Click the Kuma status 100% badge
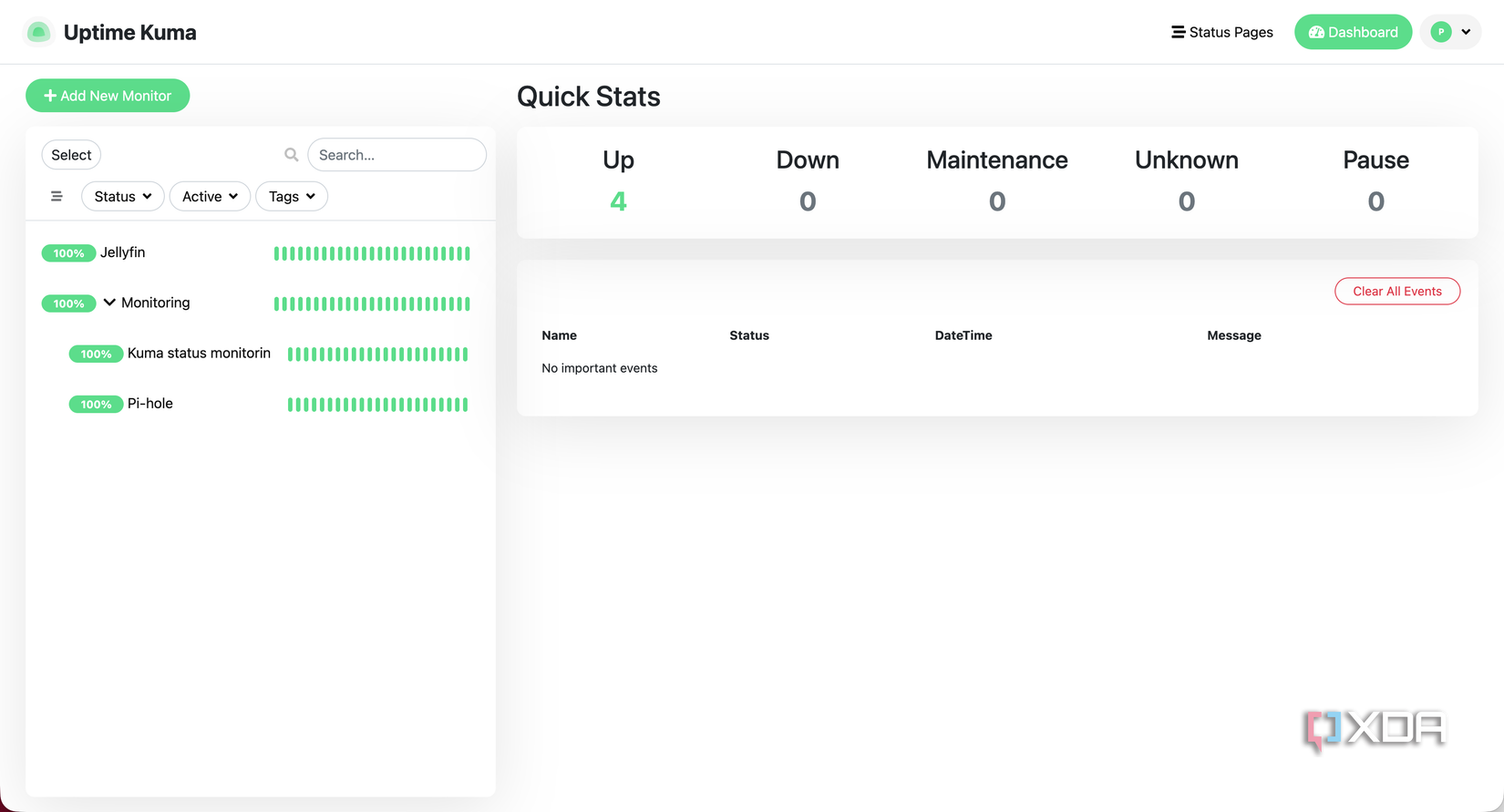Image resolution: width=1504 pixels, height=812 pixels. 96,354
